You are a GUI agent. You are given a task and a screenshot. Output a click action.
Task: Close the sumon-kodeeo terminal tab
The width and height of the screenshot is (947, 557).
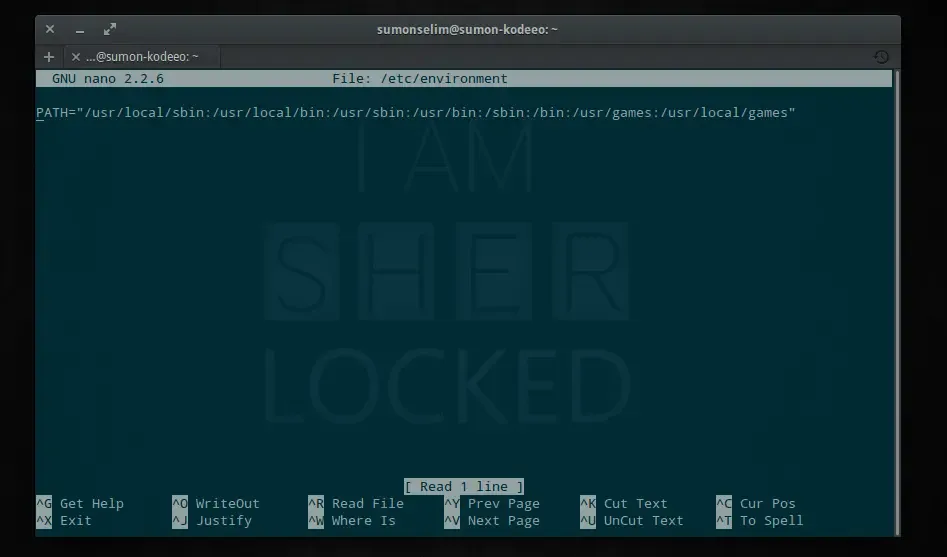coord(75,57)
